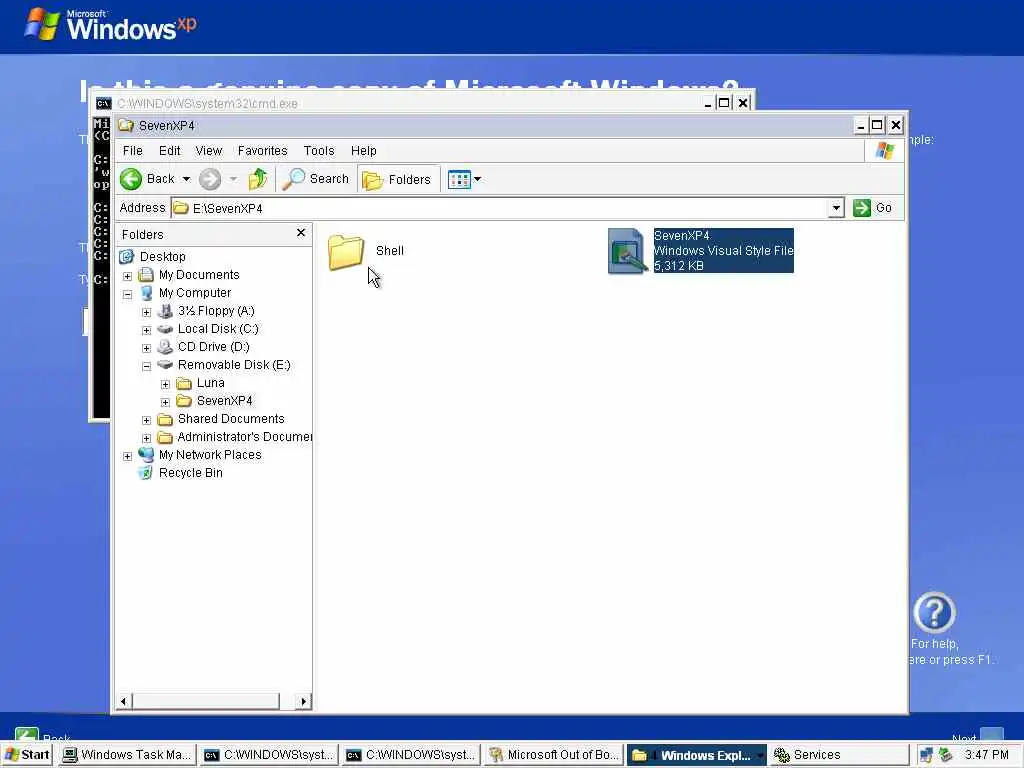Open the Back history dropdown arrow
Screen dimensions: 1024x768
coord(186,179)
